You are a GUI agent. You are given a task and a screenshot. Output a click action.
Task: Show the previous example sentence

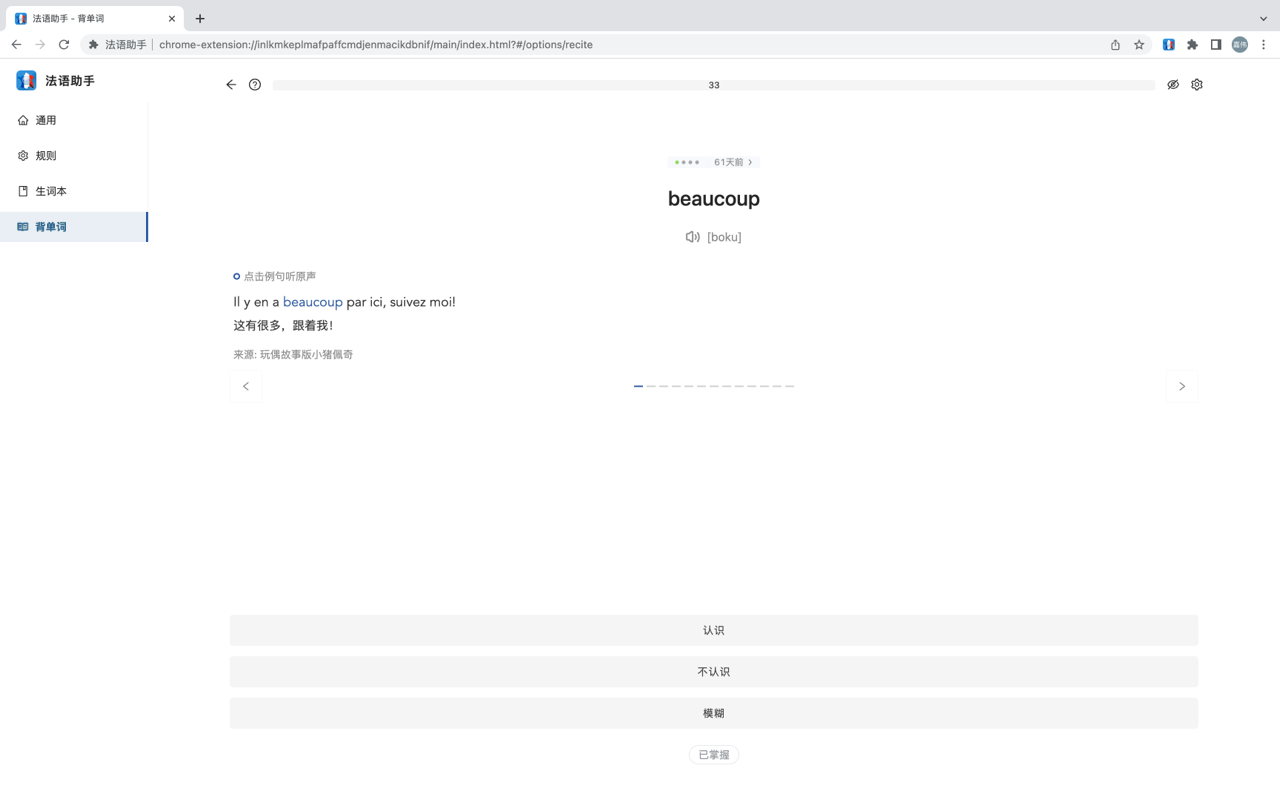pos(246,386)
